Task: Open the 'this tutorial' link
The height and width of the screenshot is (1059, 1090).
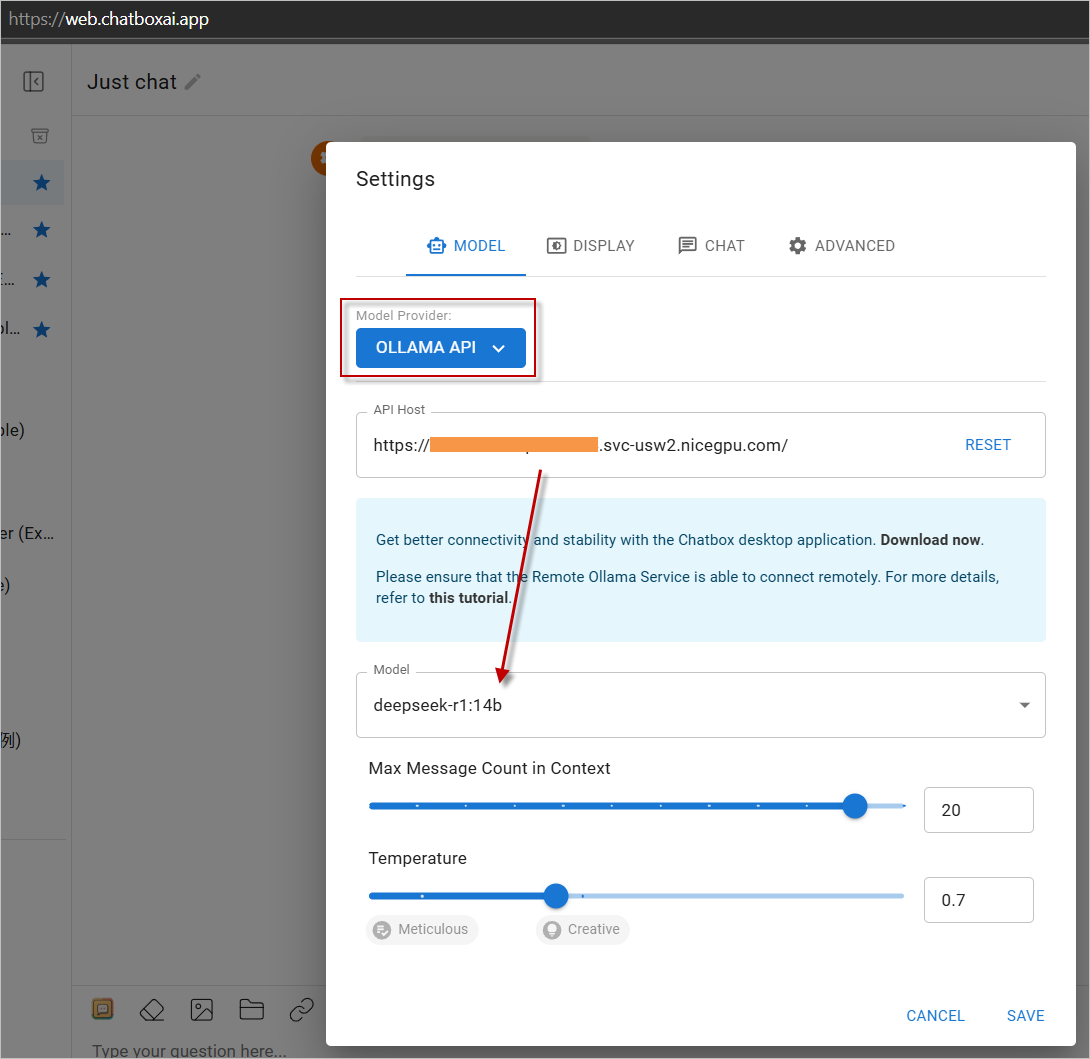Action: [469, 598]
